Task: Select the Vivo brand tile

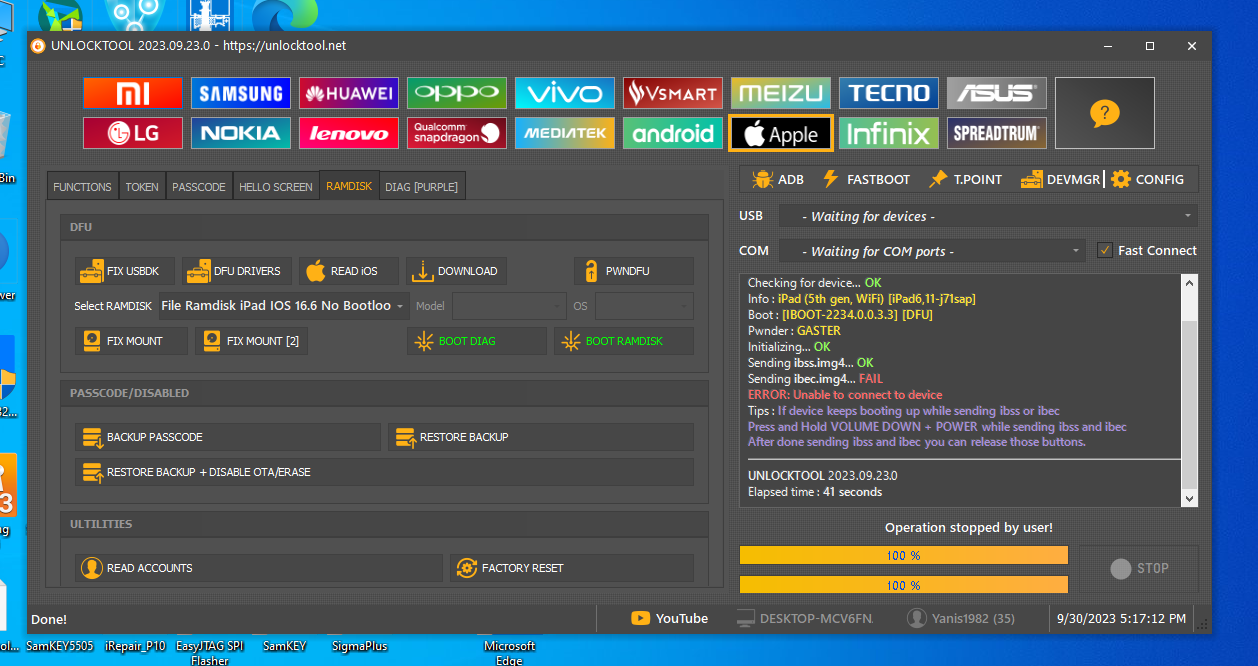Action: [x=565, y=93]
